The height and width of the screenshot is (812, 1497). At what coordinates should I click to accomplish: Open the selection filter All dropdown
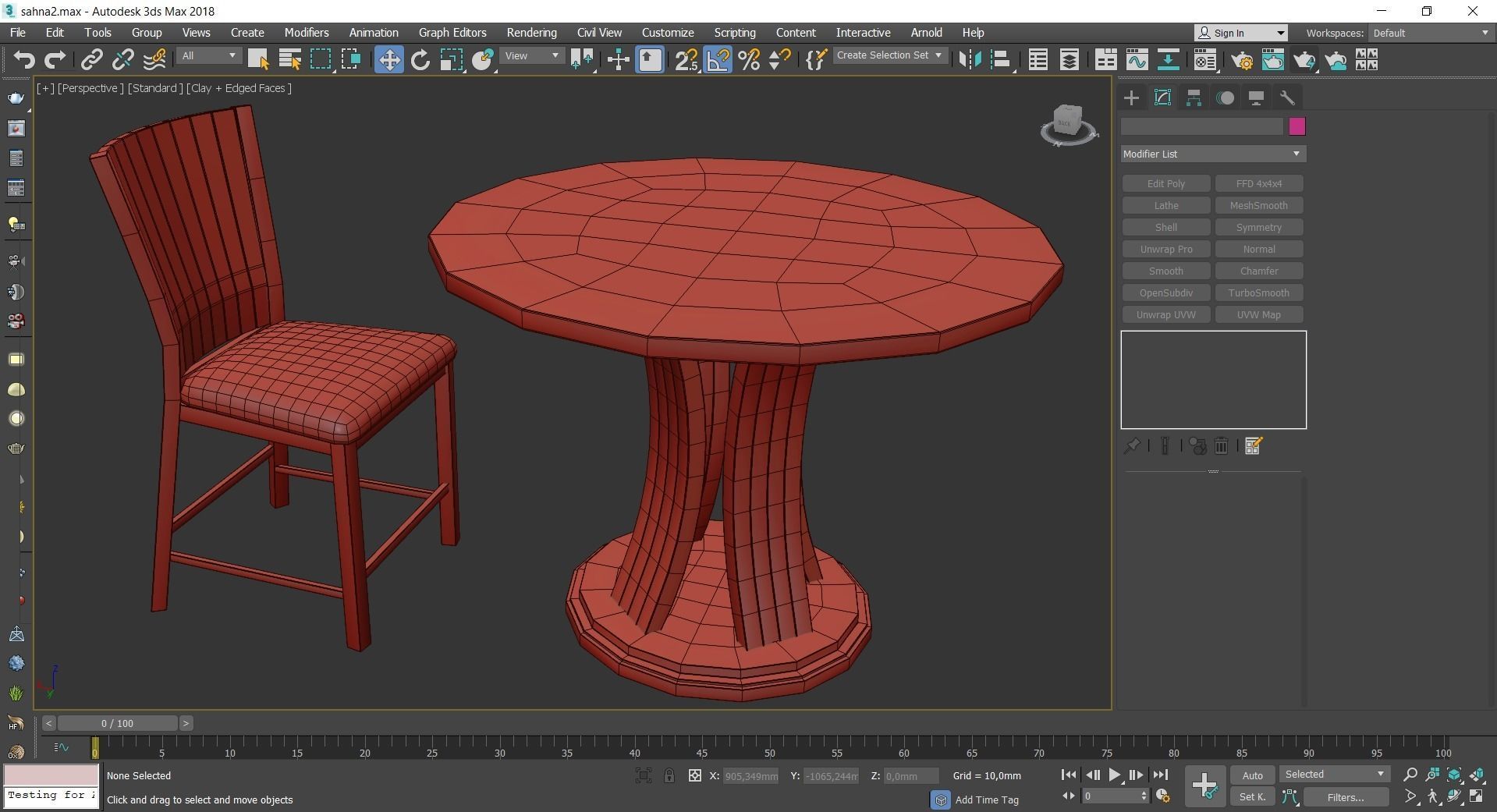tap(208, 55)
